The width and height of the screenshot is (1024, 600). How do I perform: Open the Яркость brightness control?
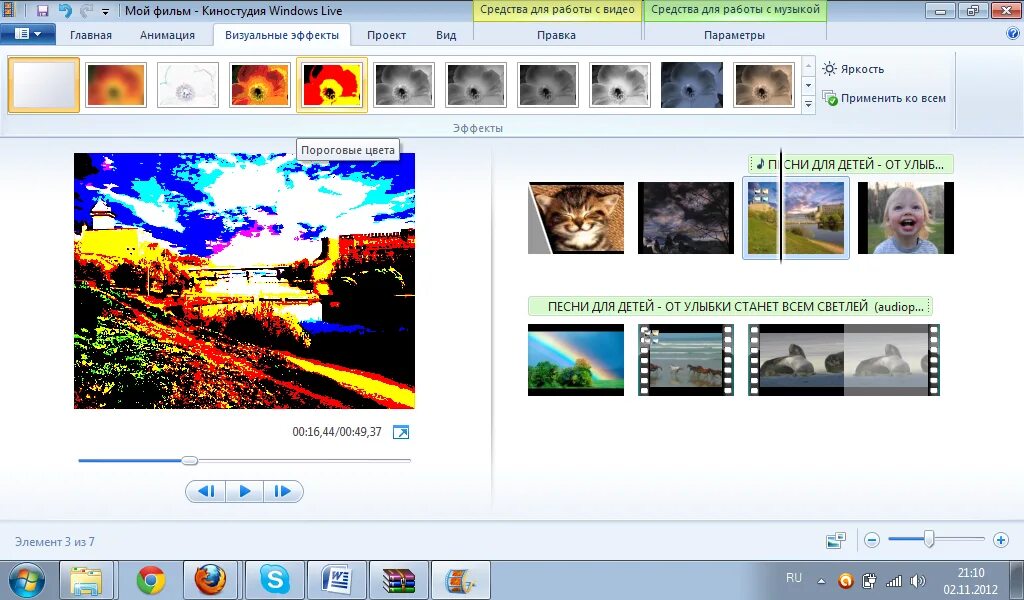[854, 69]
